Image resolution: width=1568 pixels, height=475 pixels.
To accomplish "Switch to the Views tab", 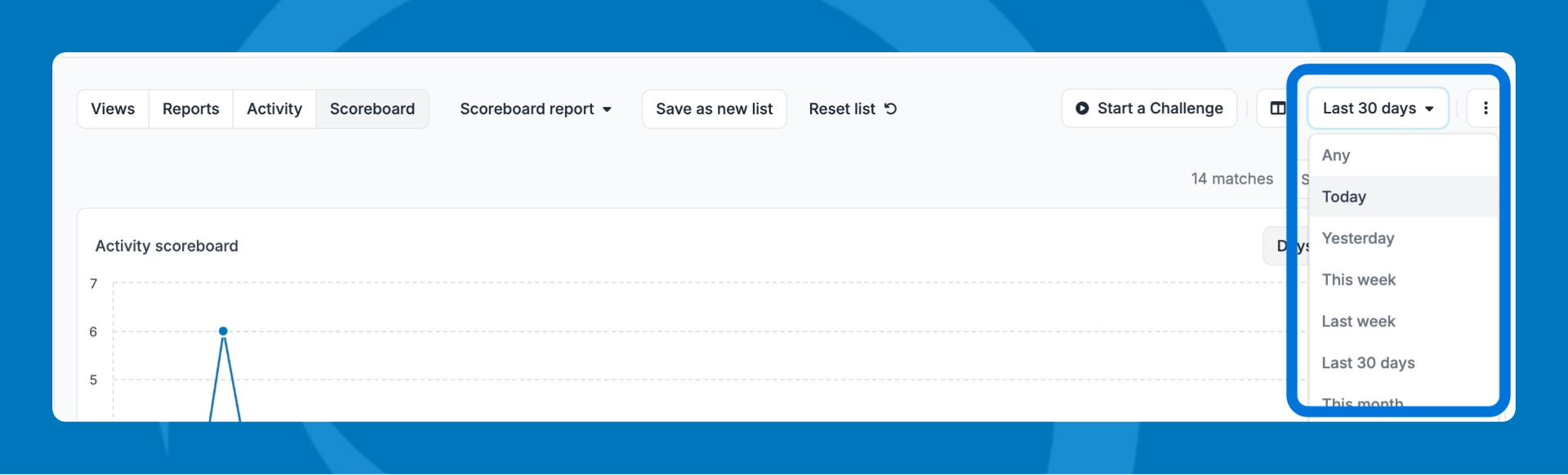I will pos(113,109).
